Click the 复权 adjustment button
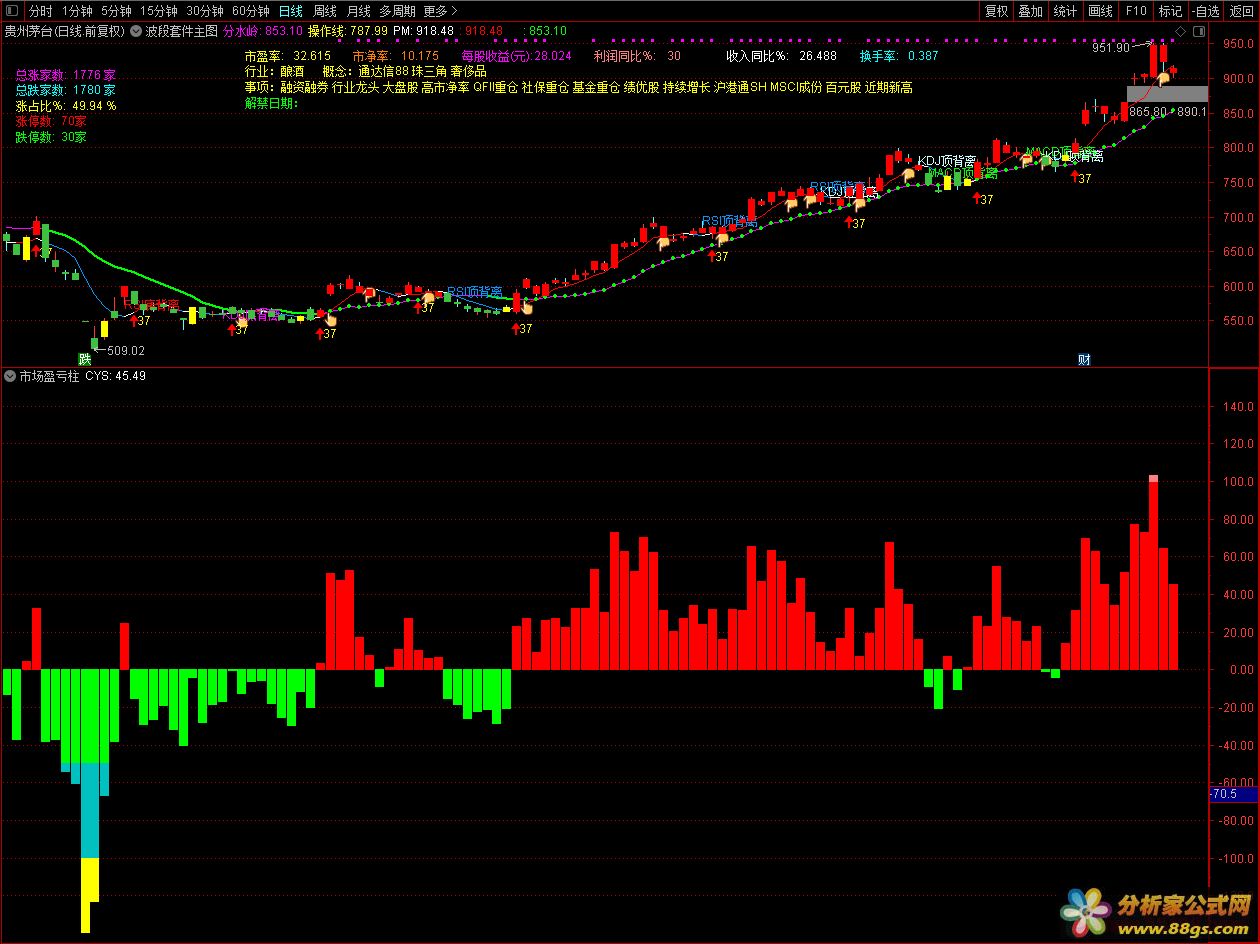 (996, 11)
